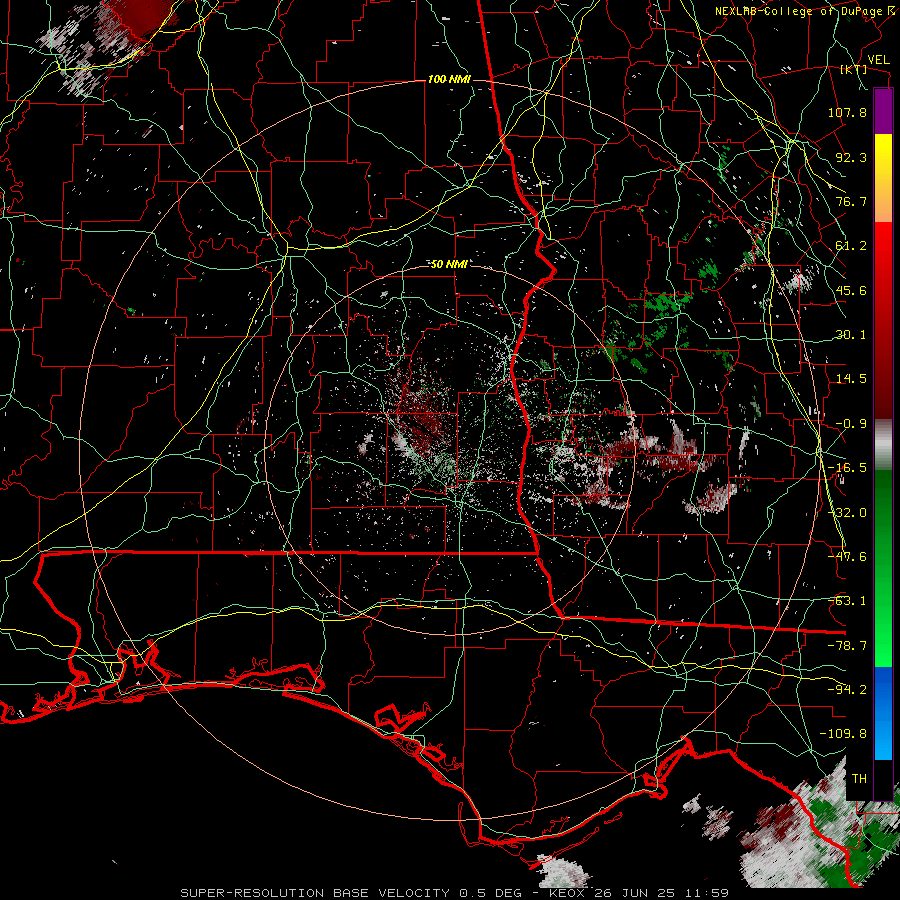Select the -109.8 velocity scale value
This screenshot has width=900, height=900.
tap(843, 734)
